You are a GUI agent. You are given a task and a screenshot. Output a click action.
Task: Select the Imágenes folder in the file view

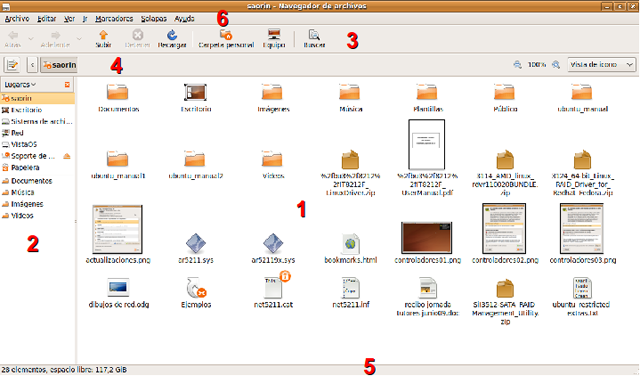pos(272,92)
